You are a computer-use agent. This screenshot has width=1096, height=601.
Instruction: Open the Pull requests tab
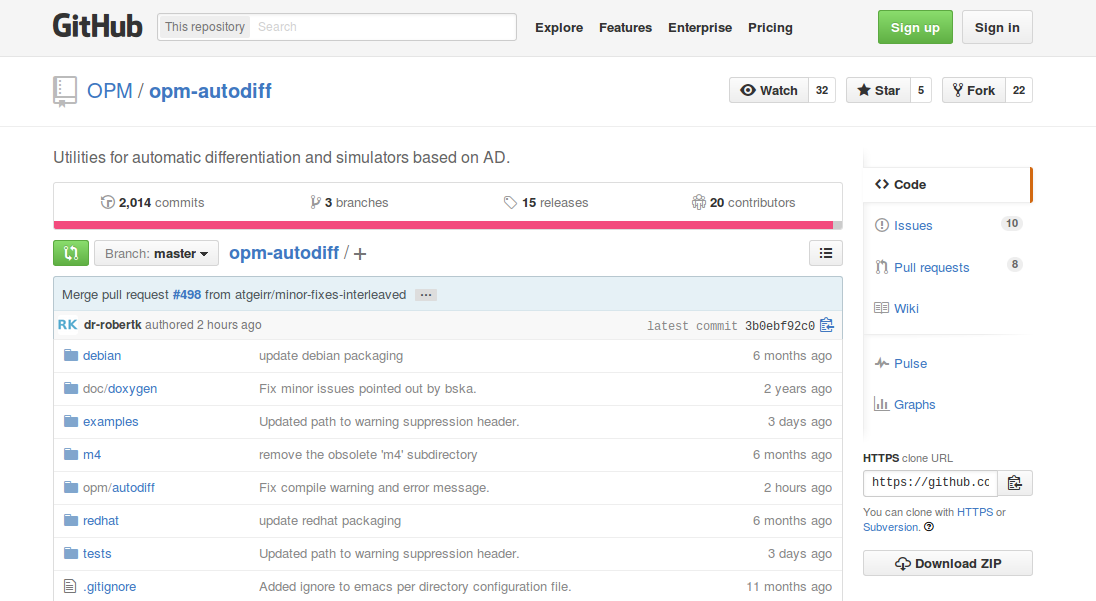[947, 267]
